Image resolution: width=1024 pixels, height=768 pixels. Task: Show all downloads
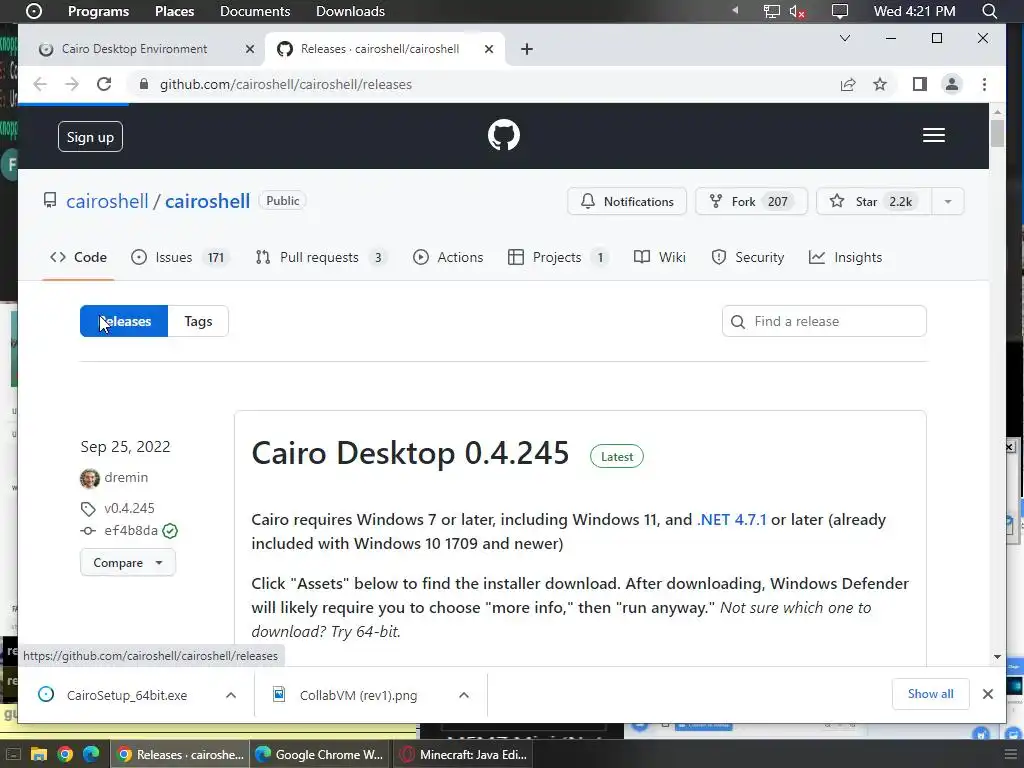tap(930, 694)
